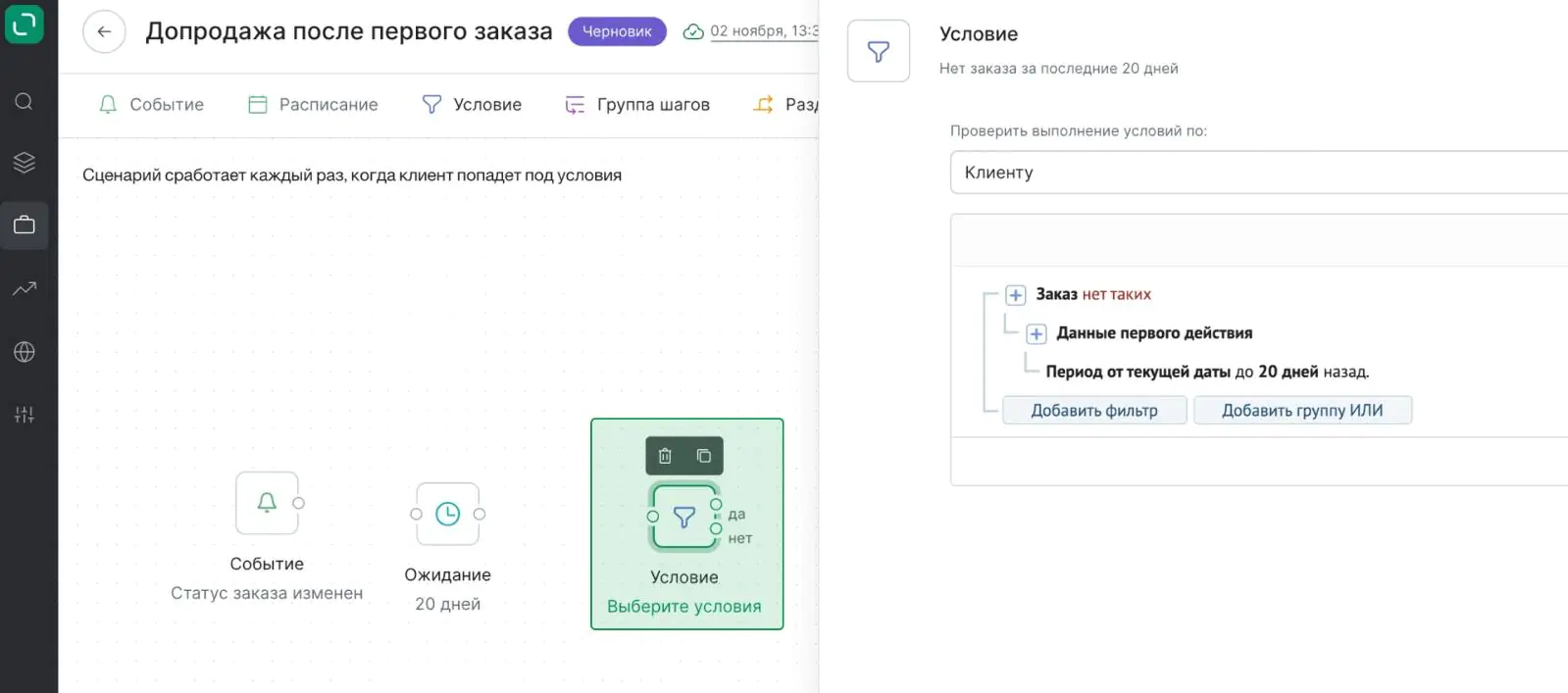Click the scenario title 'Допродажа после первого заказа'
Image resolution: width=1568 pixels, height=693 pixels.
pos(349,31)
